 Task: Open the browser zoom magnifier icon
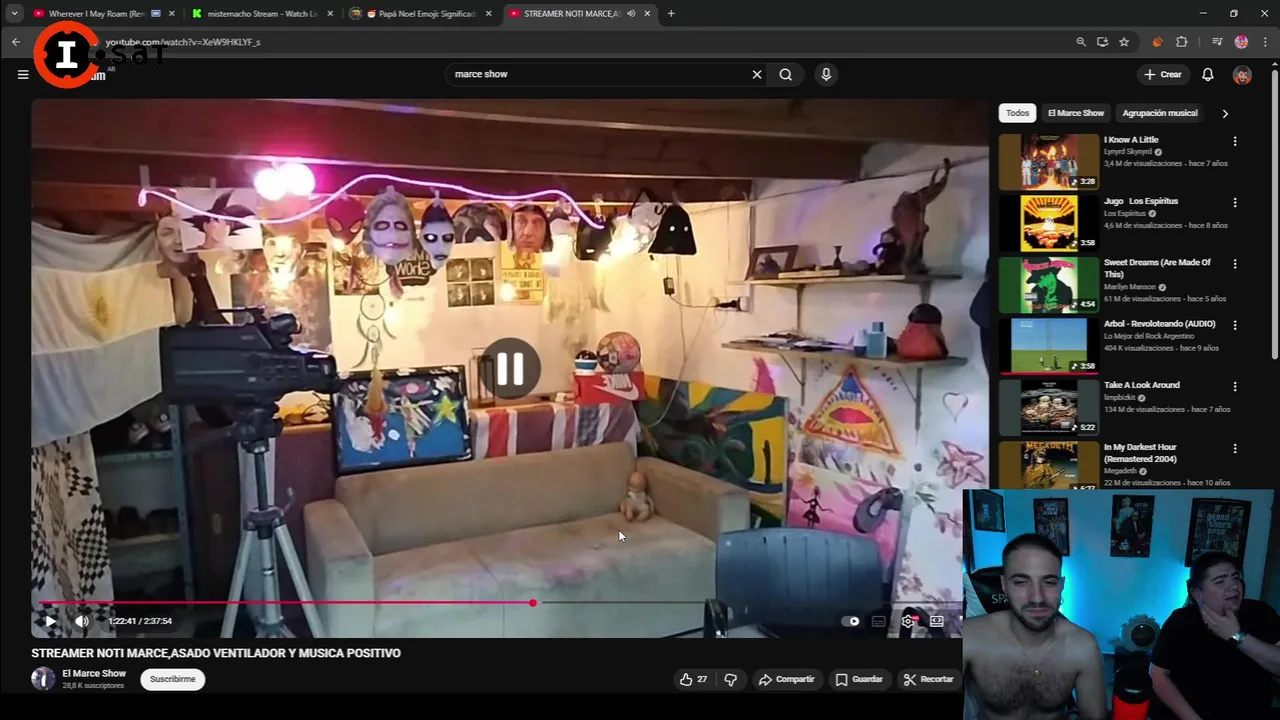(x=1081, y=42)
